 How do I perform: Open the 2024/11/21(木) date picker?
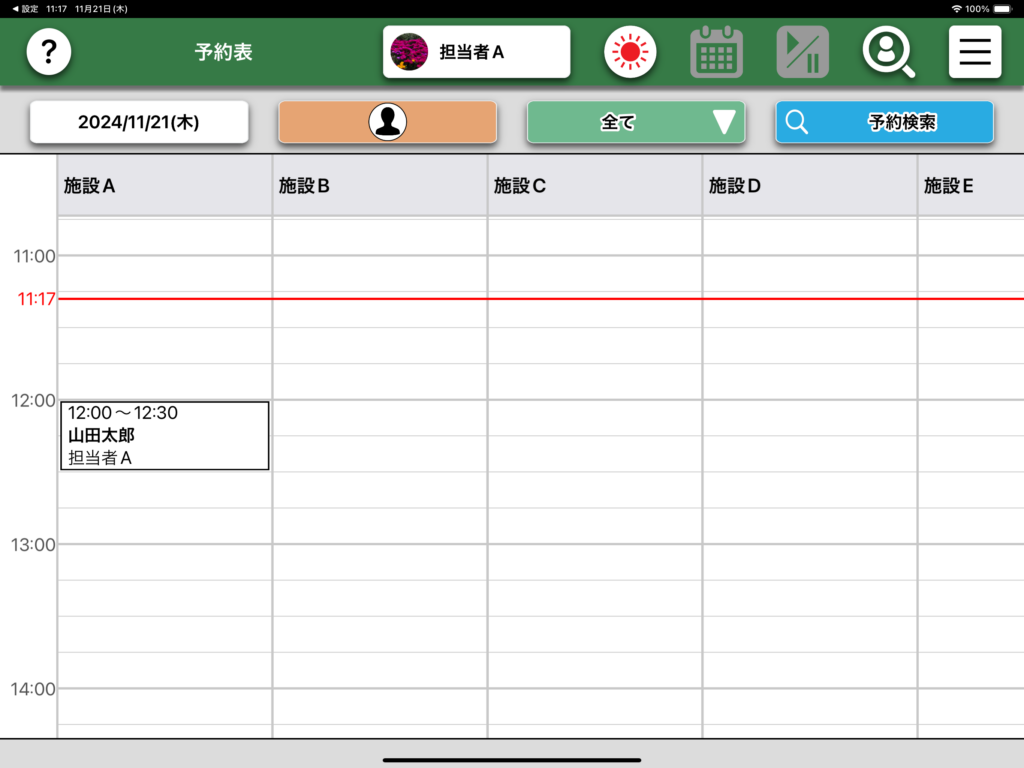click(139, 122)
